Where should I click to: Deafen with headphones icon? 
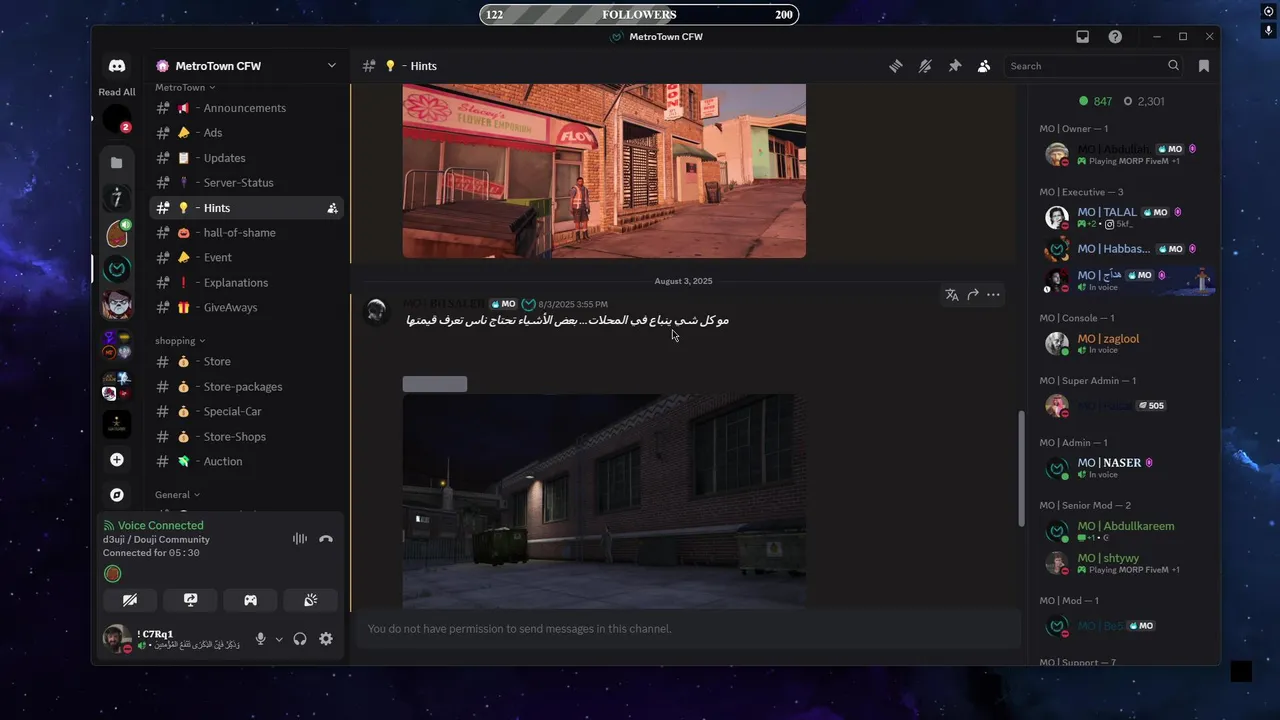(x=300, y=639)
